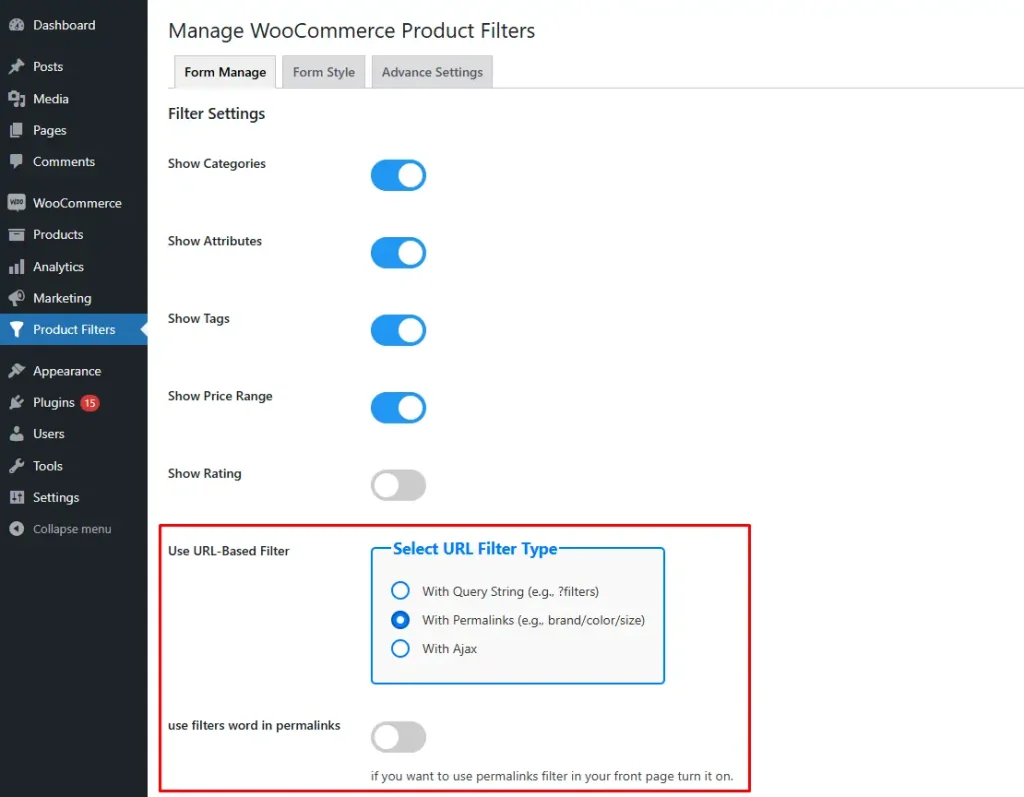Click the Show Price Range label

coord(220,396)
